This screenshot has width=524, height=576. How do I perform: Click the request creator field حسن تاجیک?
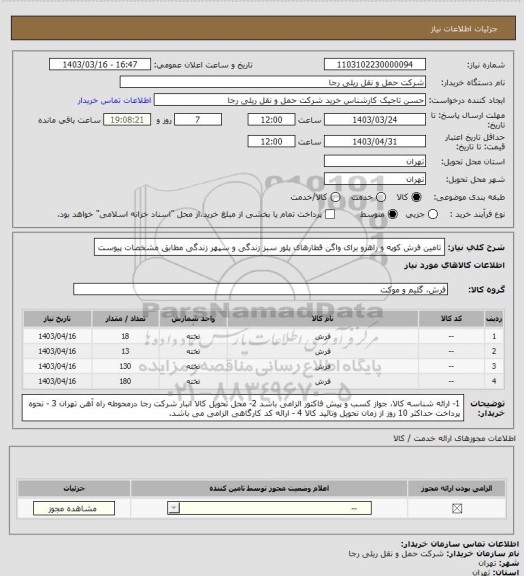point(290,100)
